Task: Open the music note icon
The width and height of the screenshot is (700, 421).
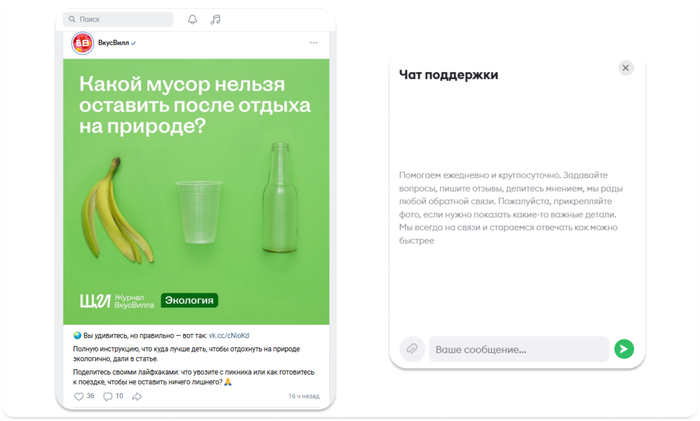Action: 216,19
